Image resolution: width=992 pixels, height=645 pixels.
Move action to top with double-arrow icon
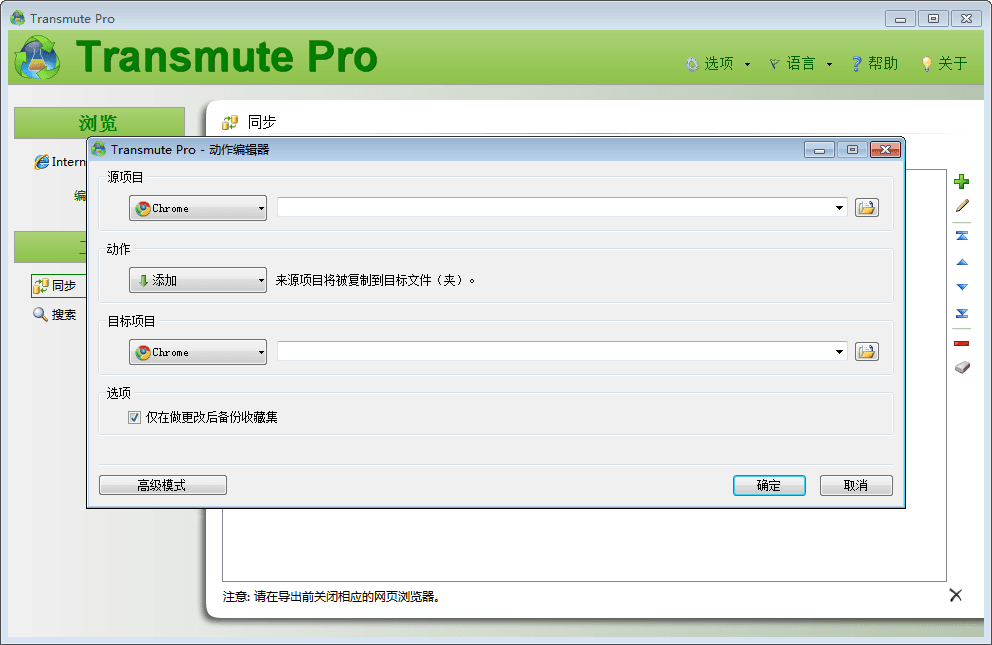962,236
